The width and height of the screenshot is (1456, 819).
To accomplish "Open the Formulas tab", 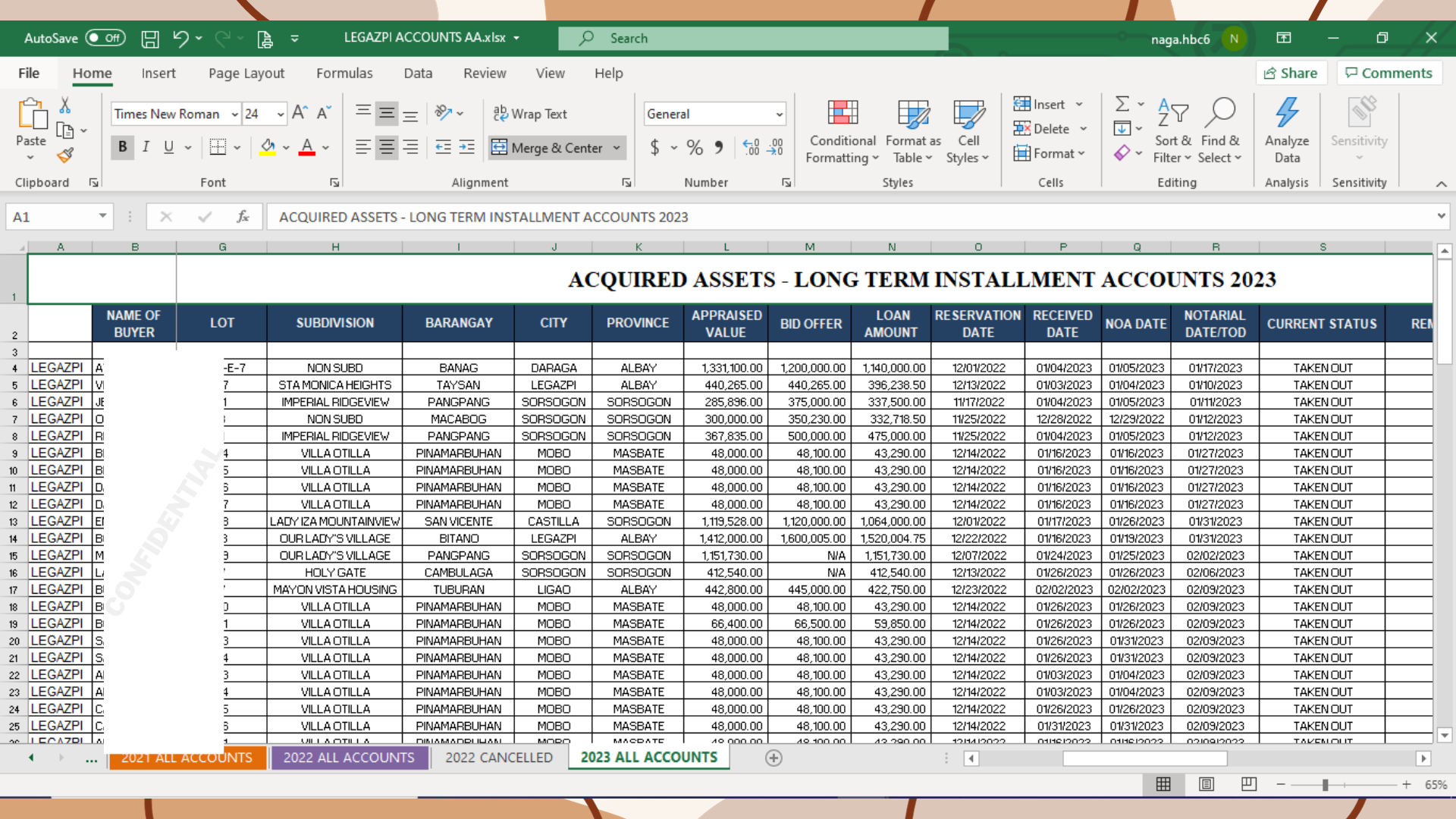I will coord(344,73).
